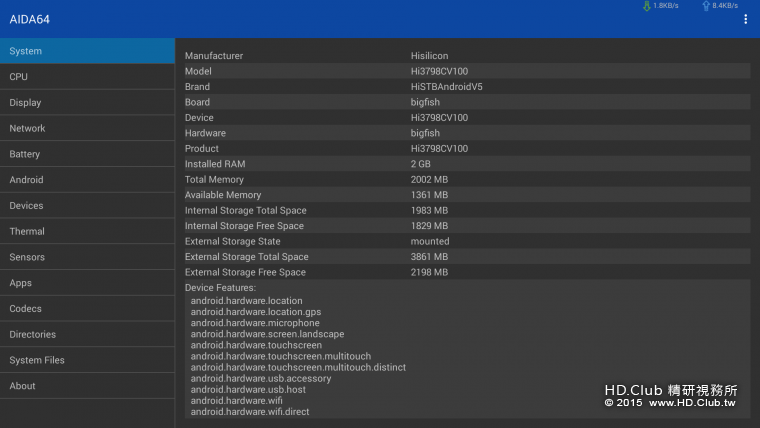Click the Board row
Viewport: 760px width, 428px height.
[467, 102]
